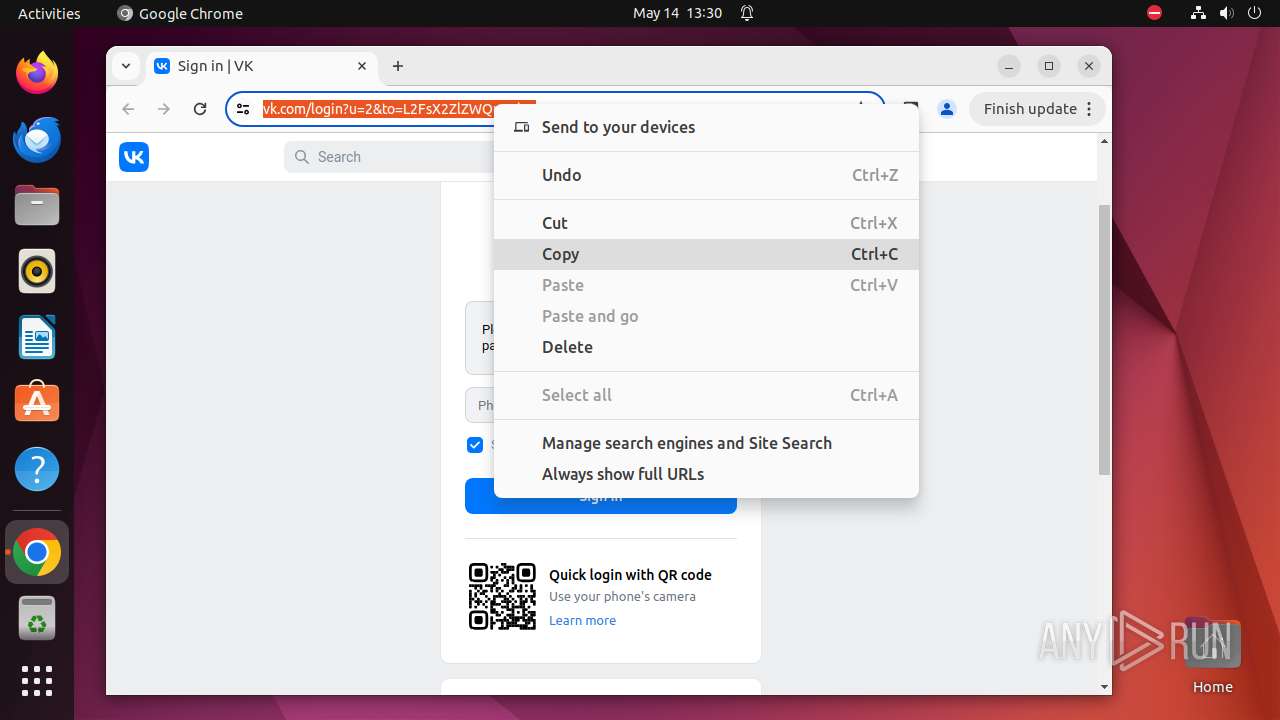The height and width of the screenshot is (720, 1280).
Task: Open the clock showing May 14 13:30
Action: pyautogui.click(x=677, y=13)
